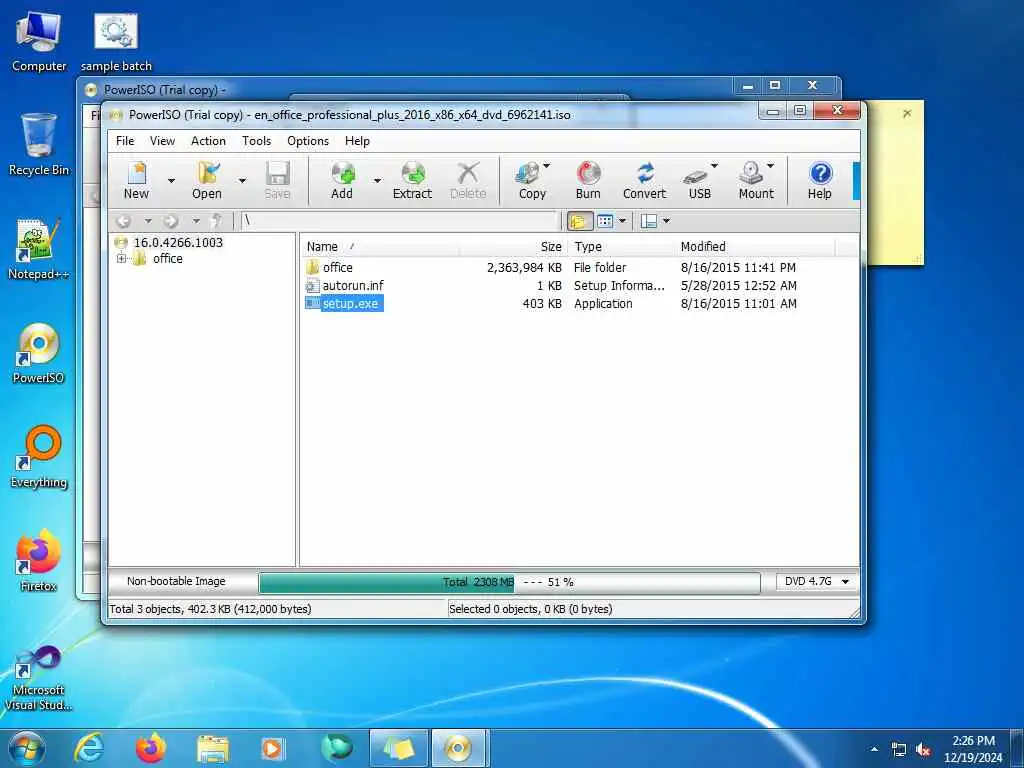1024x768 pixels.
Task: Toggle the folder tree pane button
Action: click(x=579, y=221)
